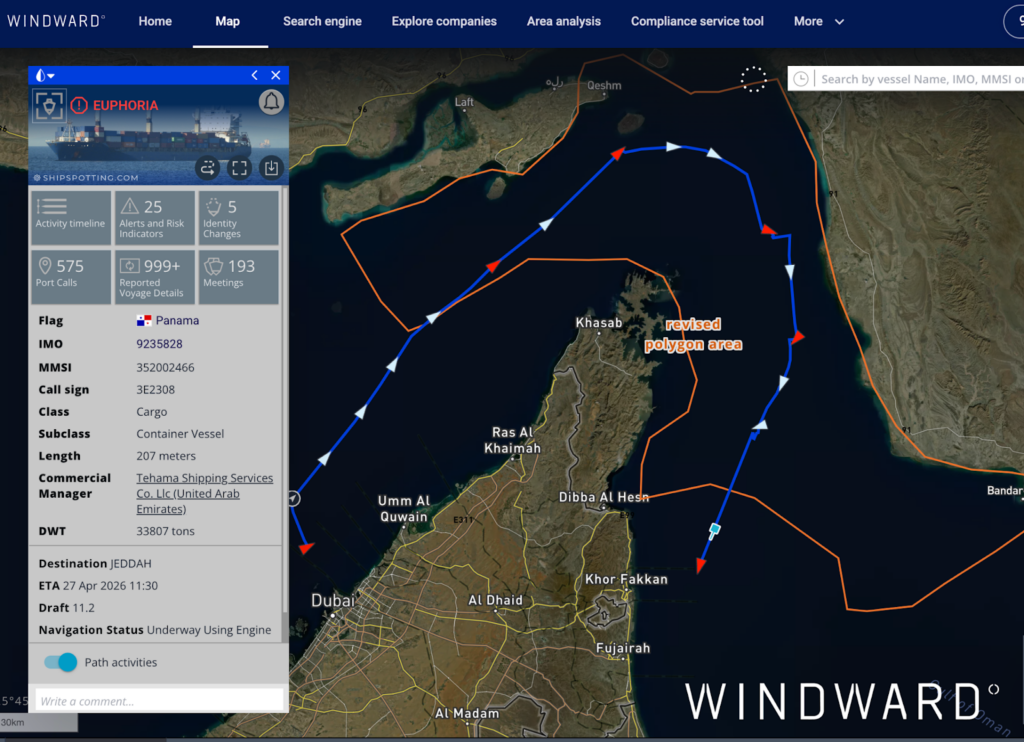Click the vessel panel scrollbar
Viewport: 1024px width, 742px height.
coord(284,400)
